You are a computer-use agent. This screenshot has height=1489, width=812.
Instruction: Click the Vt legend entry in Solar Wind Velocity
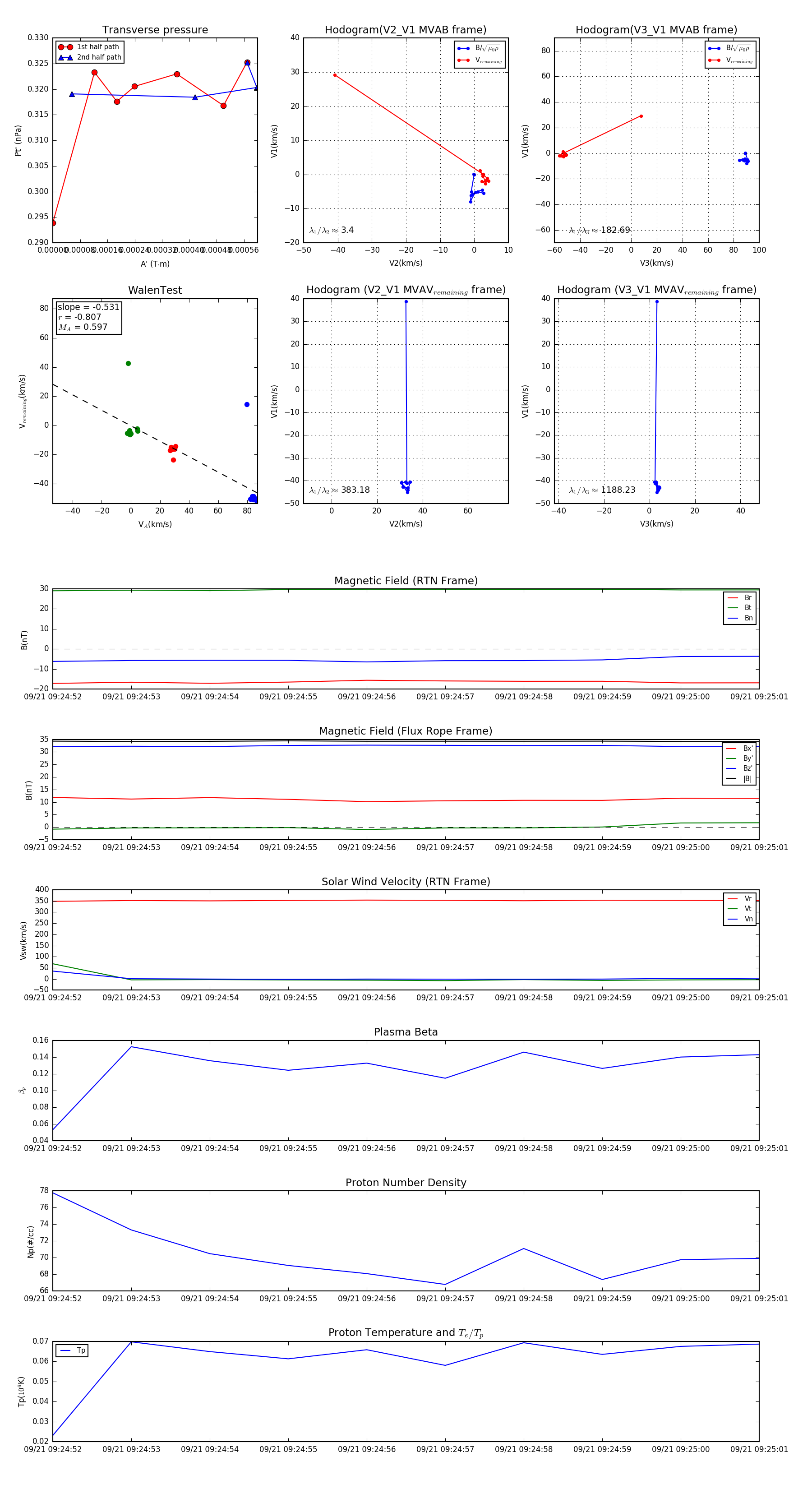pyautogui.click(x=740, y=909)
